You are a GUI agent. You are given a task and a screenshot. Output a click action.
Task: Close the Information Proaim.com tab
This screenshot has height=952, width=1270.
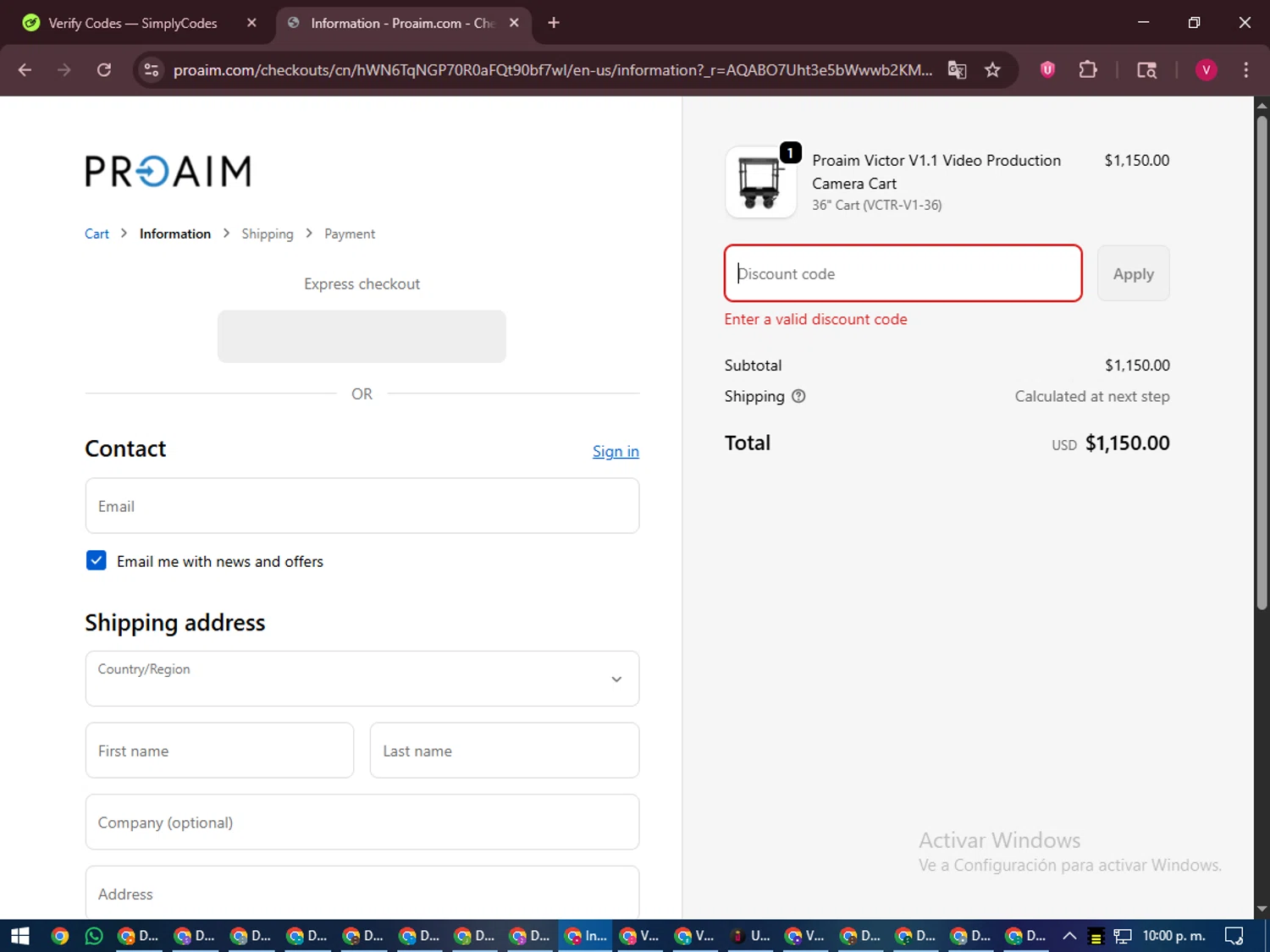coord(514,23)
